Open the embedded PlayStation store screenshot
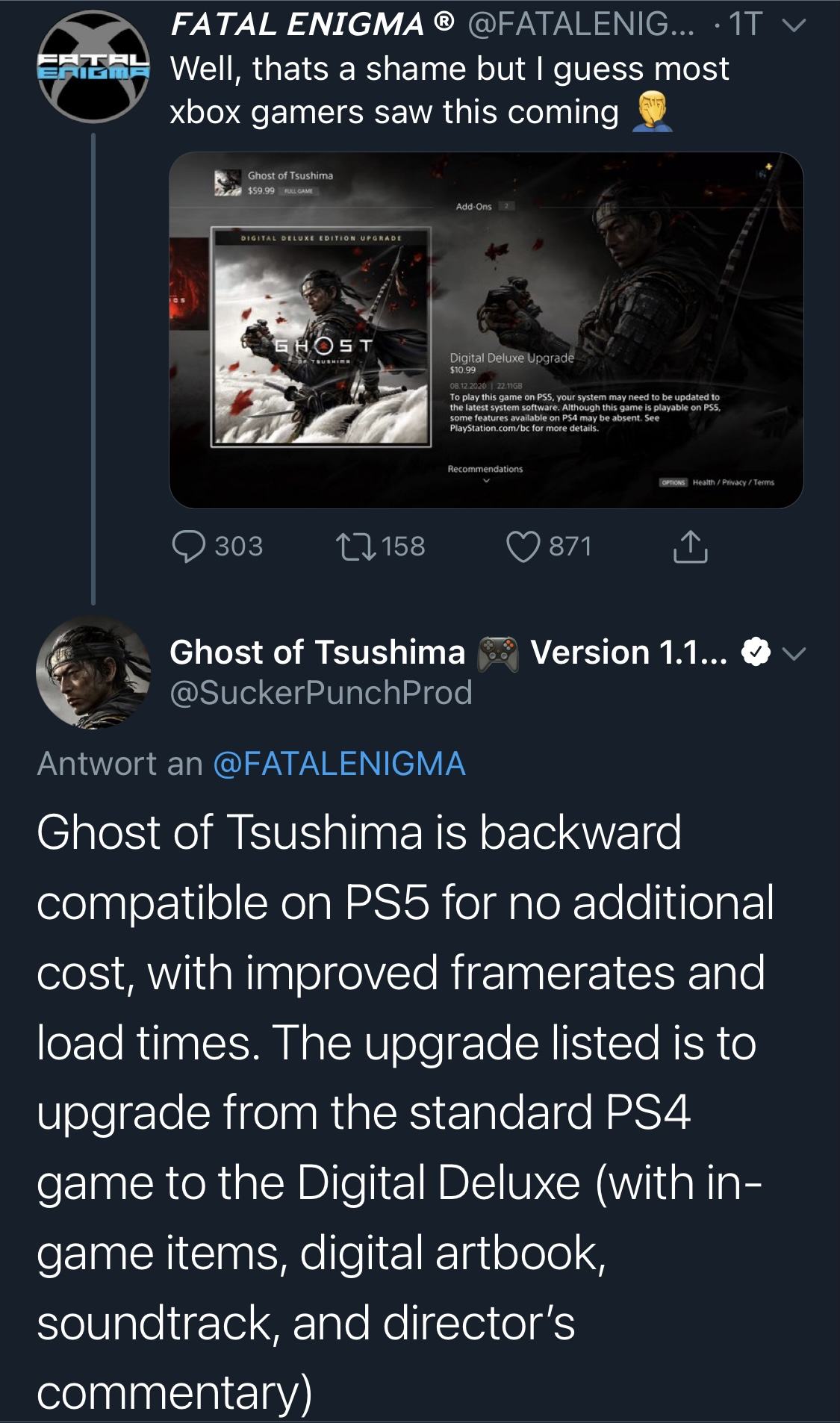Image resolution: width=840 pixels, height=1423 pixels. [486, 330]
